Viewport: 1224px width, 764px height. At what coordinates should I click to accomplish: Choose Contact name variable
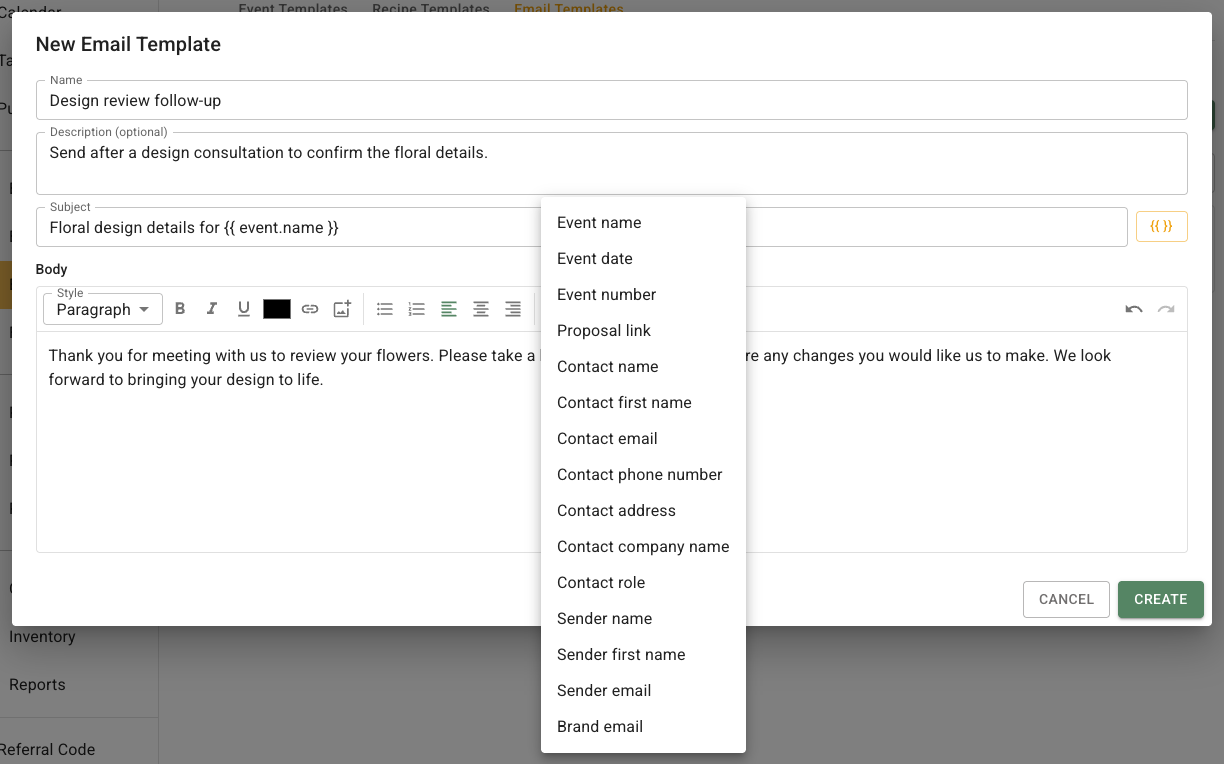pyautogui.click(x=643, y=366)
